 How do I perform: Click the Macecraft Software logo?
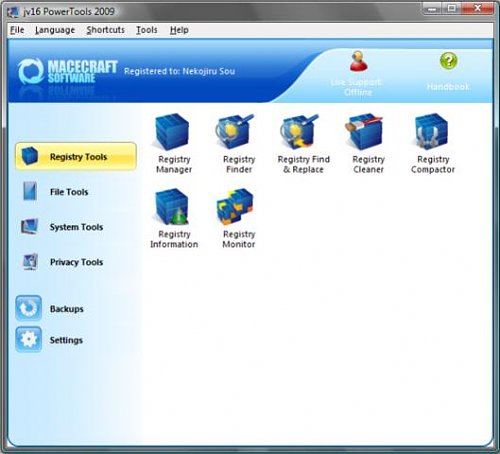tap(68, 71)
